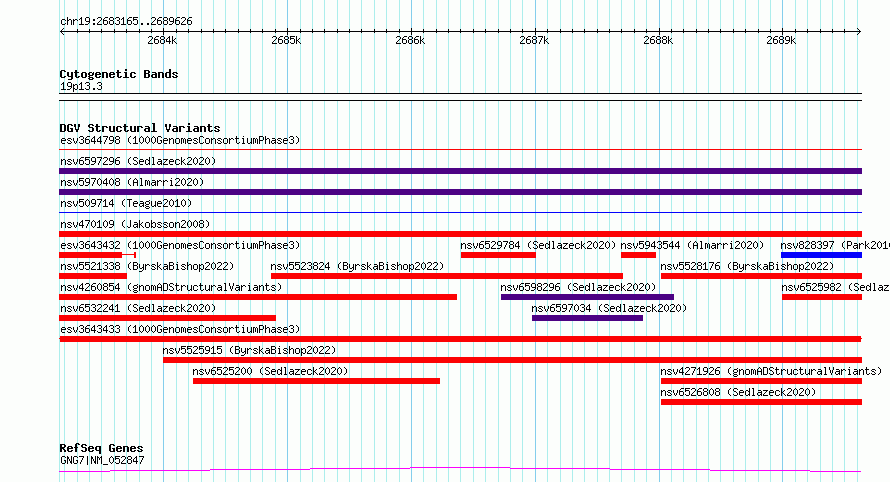Image resolution: width=890 pixels, height=482 pixels.
Task: Select nsv828397 Park label
Action: coord(835,245)
